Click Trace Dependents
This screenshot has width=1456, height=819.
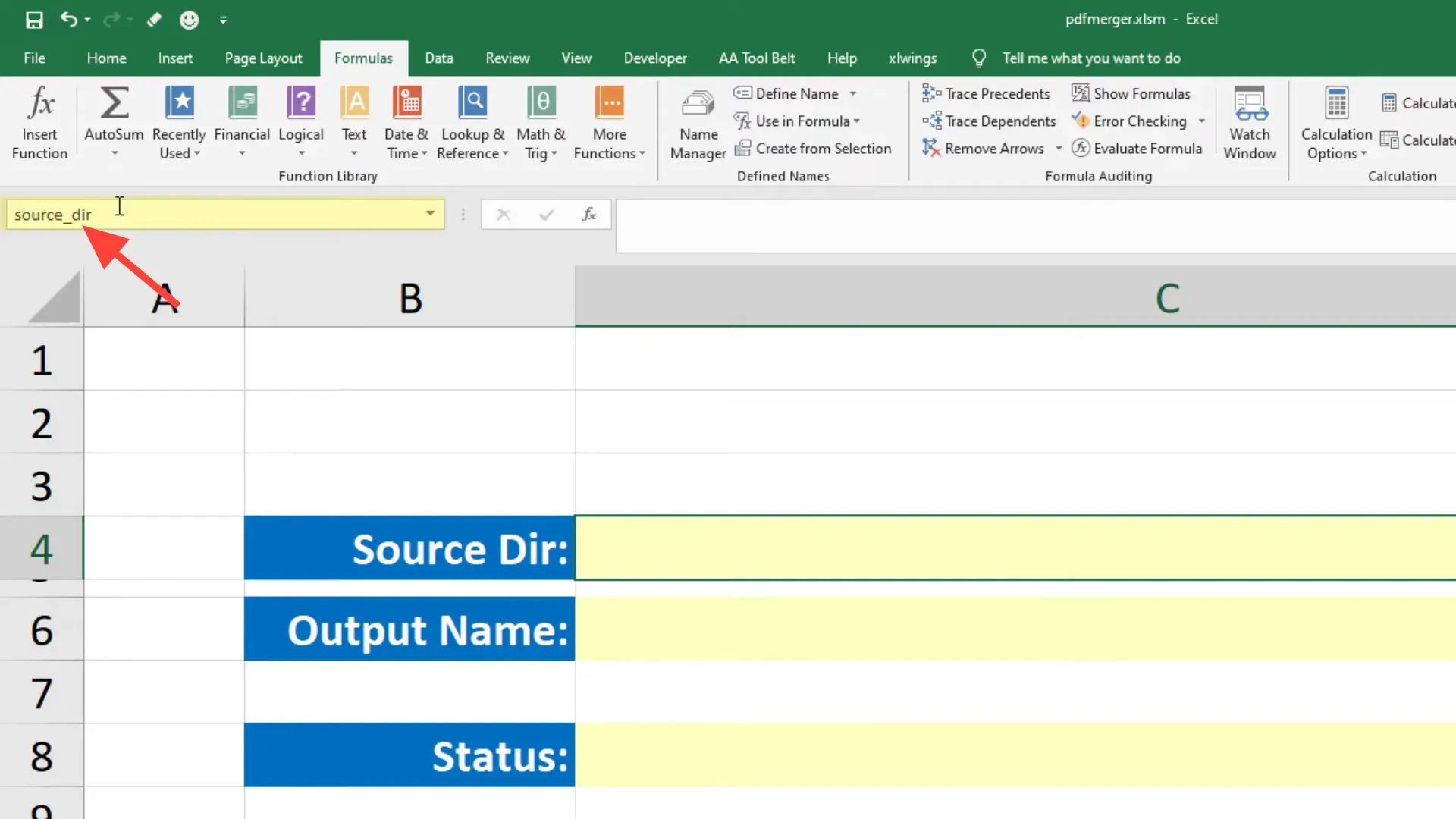click(x=990, y=121)
